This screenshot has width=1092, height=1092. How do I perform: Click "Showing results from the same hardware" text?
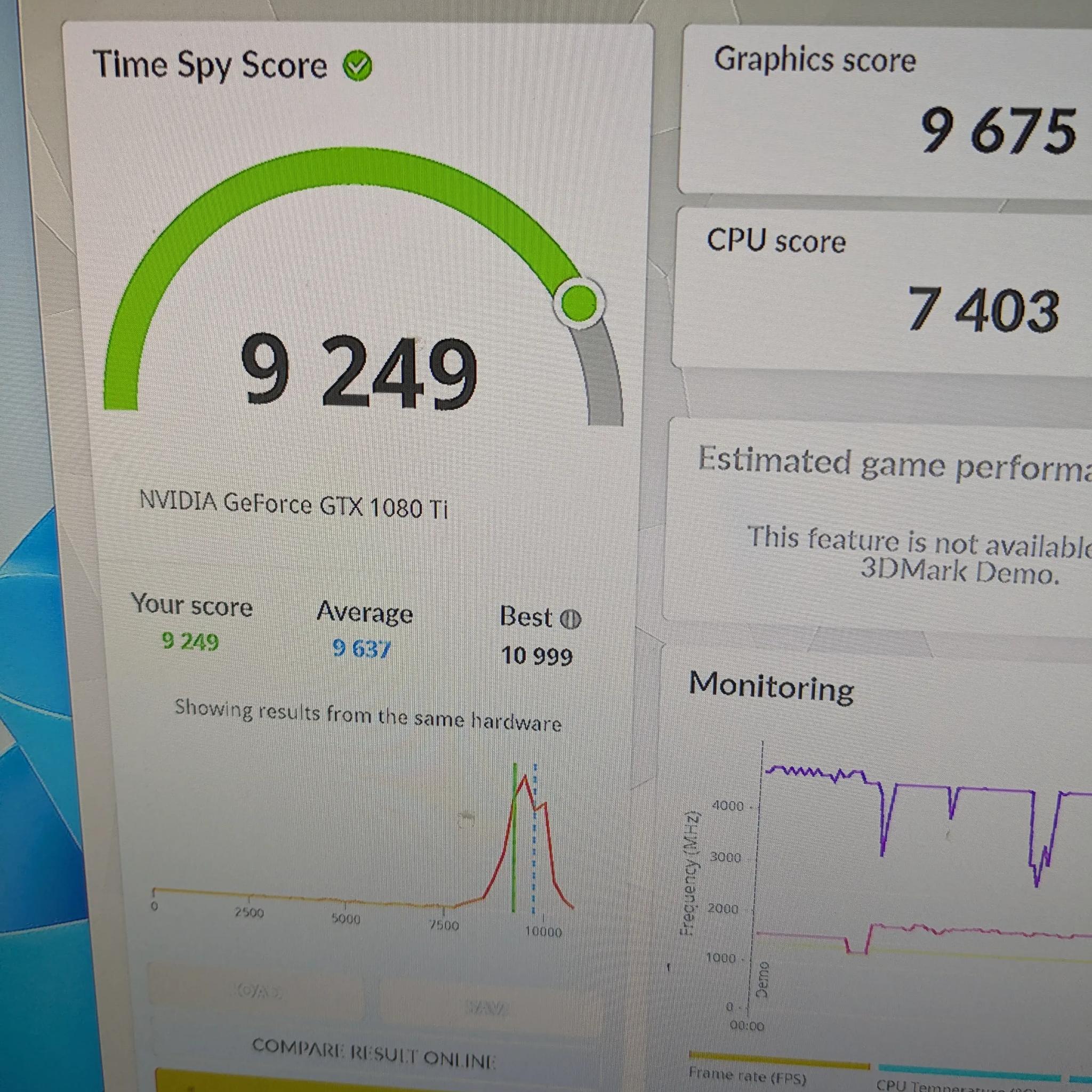pyautogui.click(x=368, y=715)
